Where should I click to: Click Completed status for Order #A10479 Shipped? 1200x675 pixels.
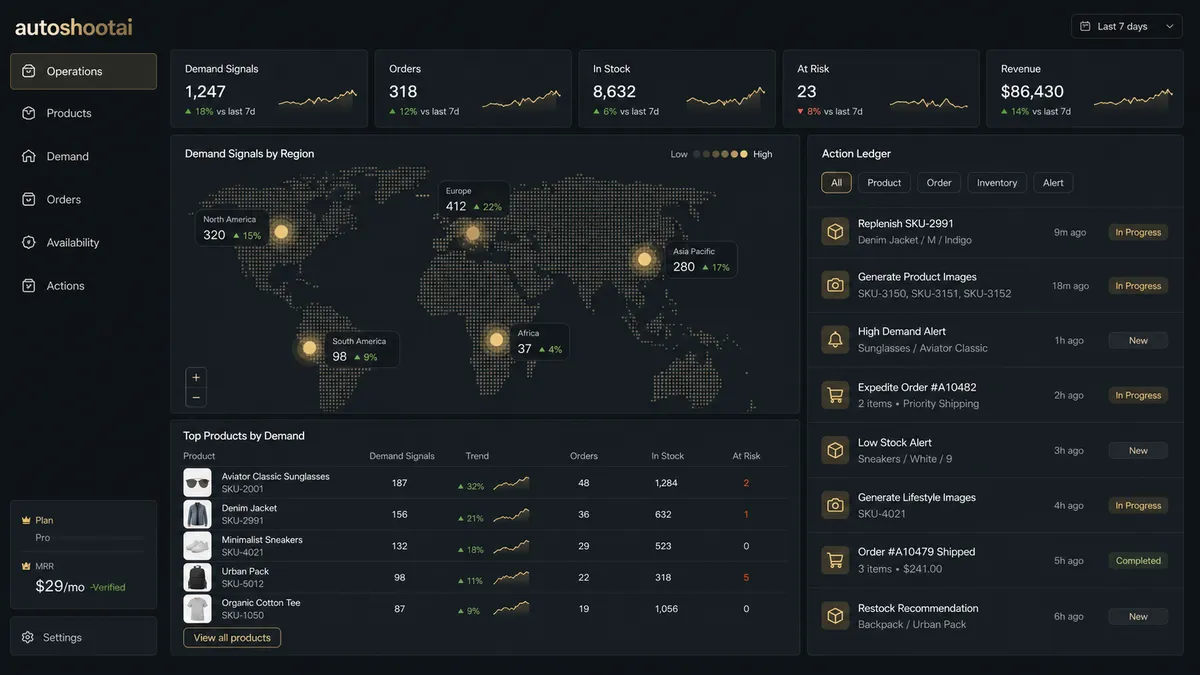click(1138, 561)
